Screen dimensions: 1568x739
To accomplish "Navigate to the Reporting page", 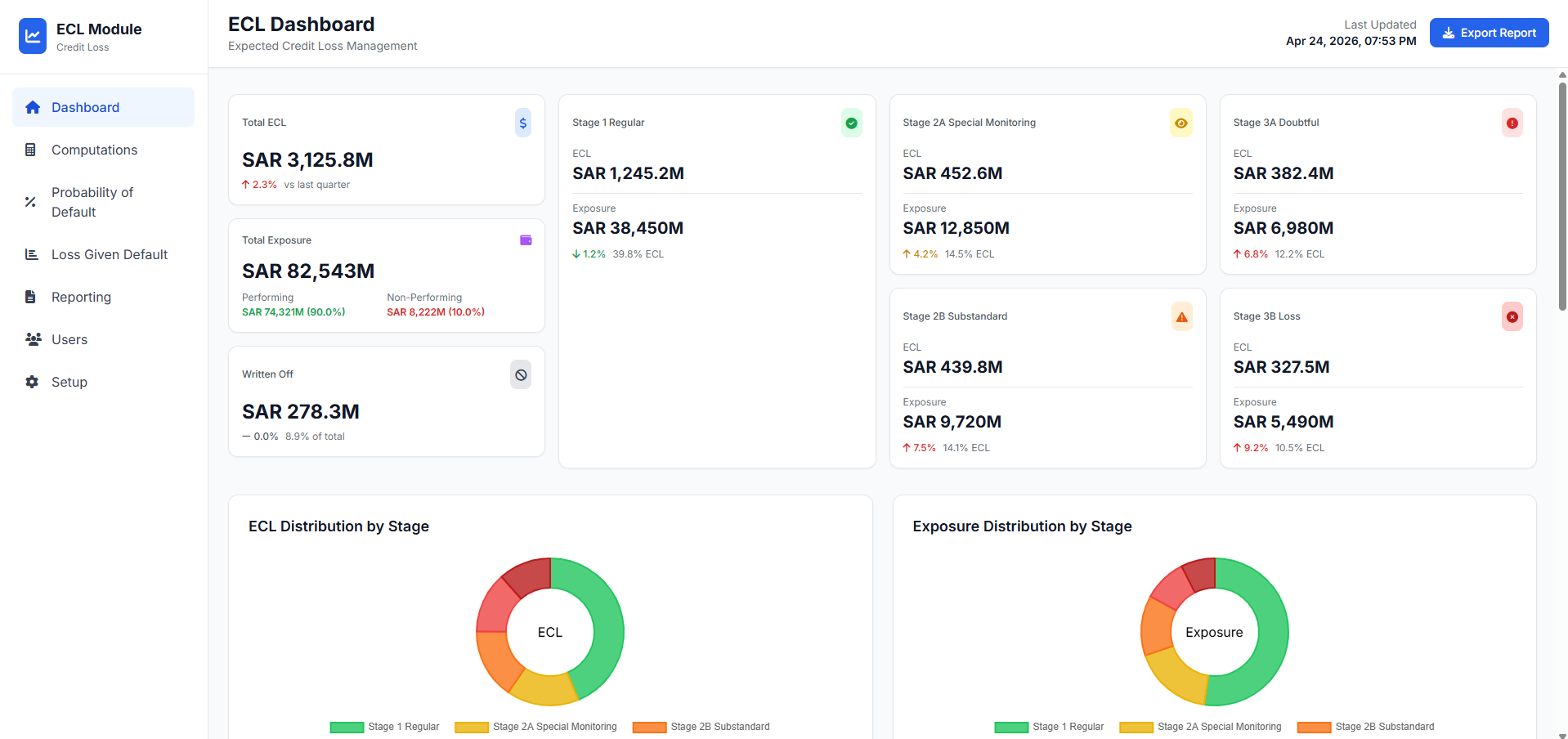I will click(81, 297).
